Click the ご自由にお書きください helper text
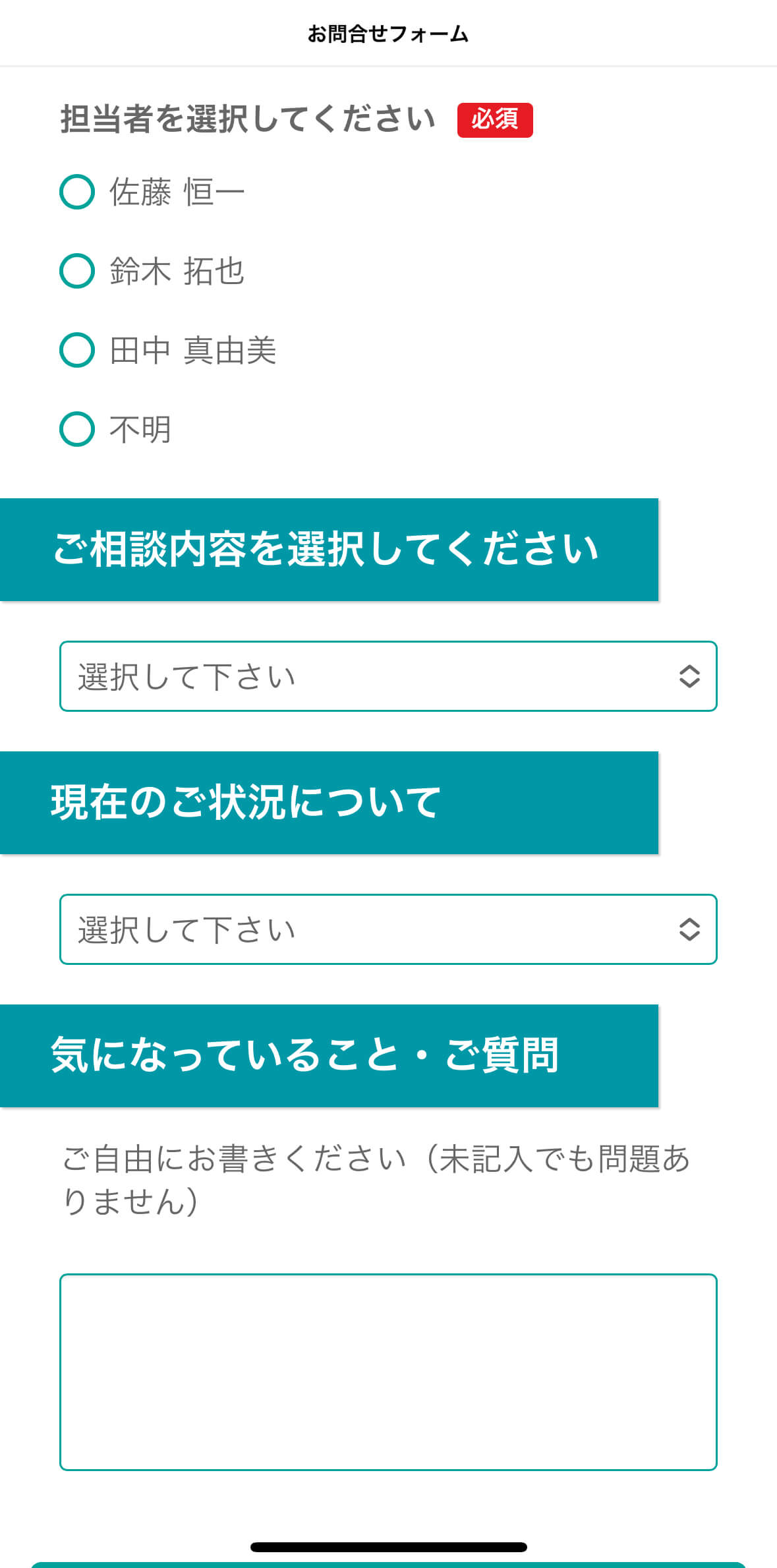 pos(376,1179)
